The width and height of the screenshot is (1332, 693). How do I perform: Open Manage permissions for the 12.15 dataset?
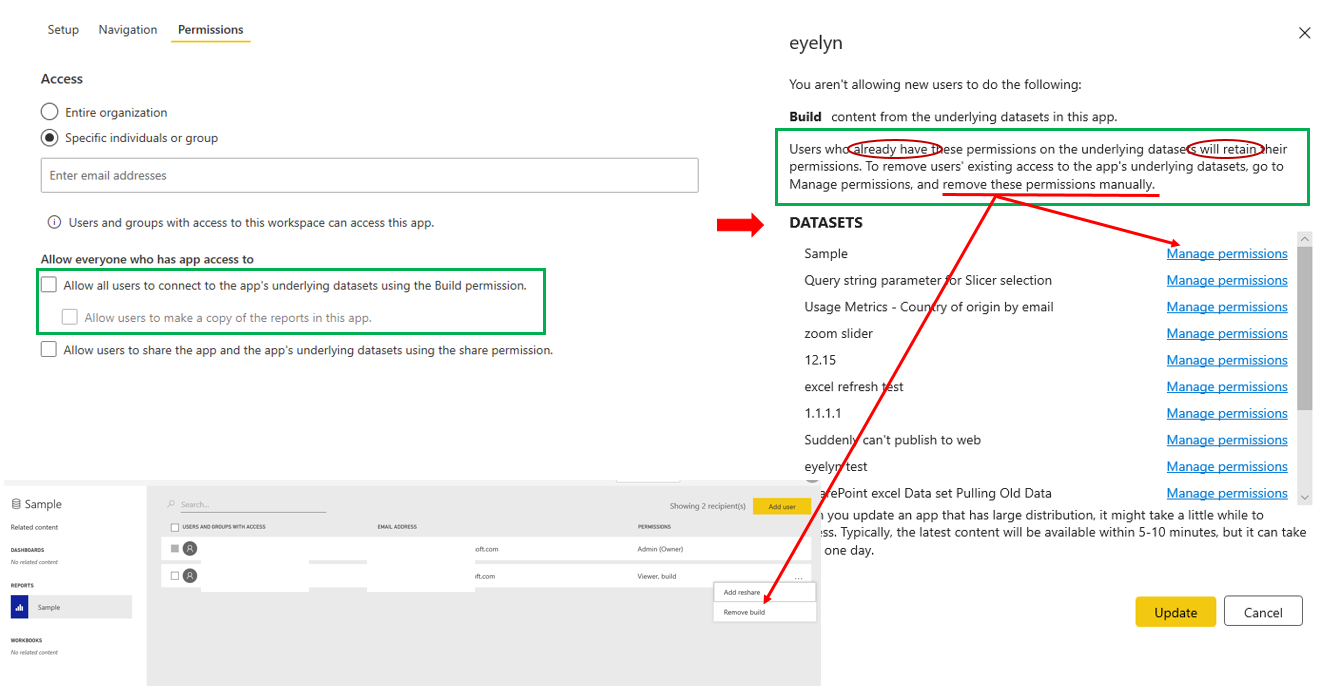tap(1227, 360)
